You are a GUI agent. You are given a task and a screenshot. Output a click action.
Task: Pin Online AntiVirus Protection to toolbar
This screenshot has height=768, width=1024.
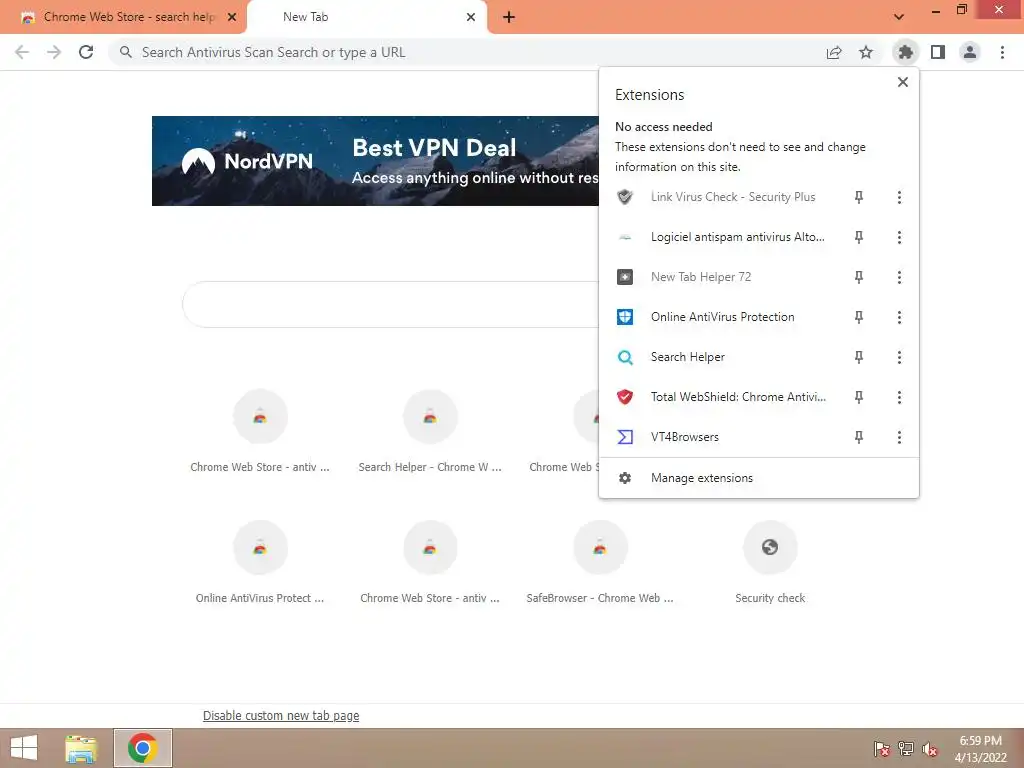click(859, 317)
